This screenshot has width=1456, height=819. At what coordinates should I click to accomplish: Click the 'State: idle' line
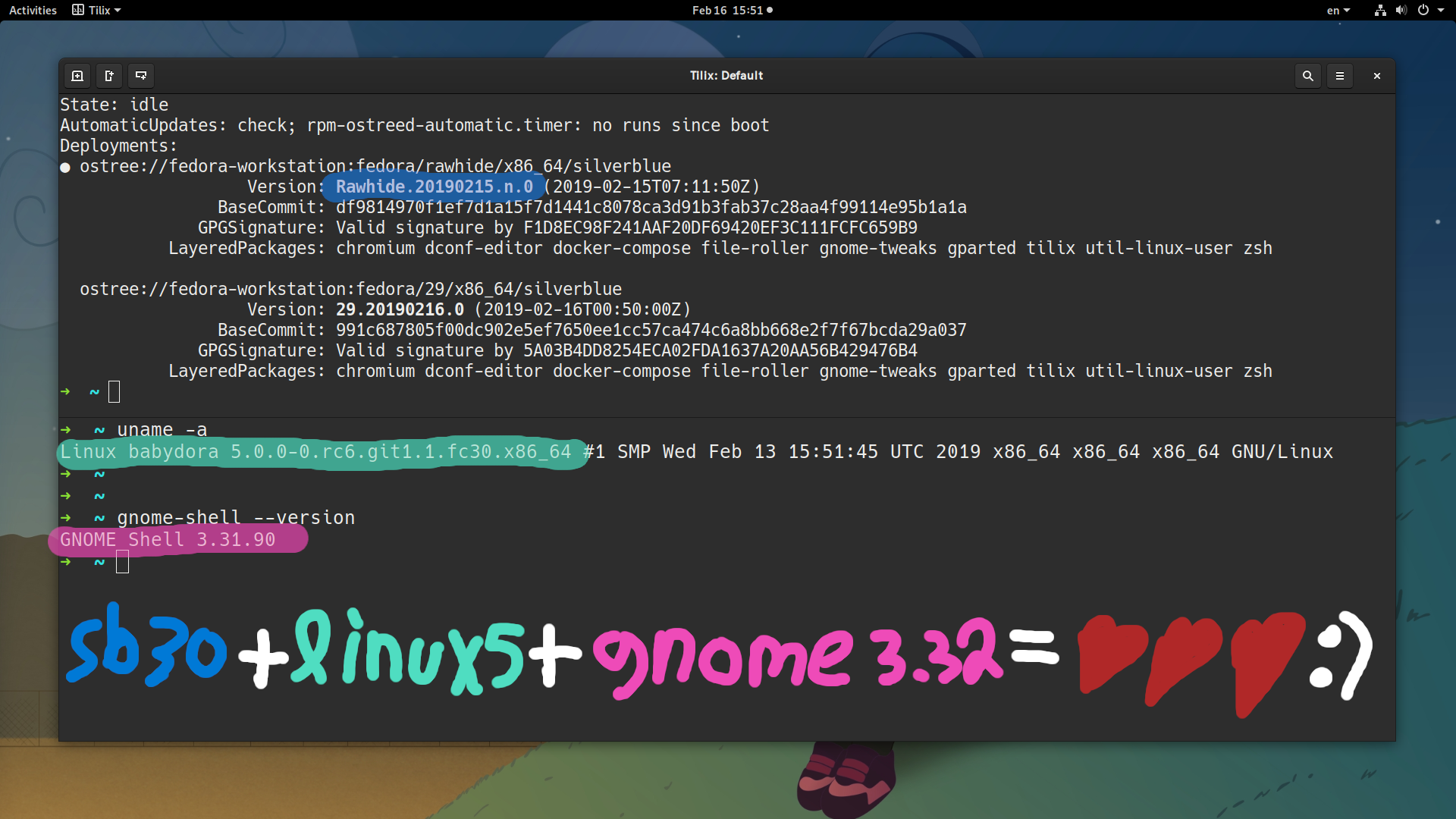pos(115,105)
